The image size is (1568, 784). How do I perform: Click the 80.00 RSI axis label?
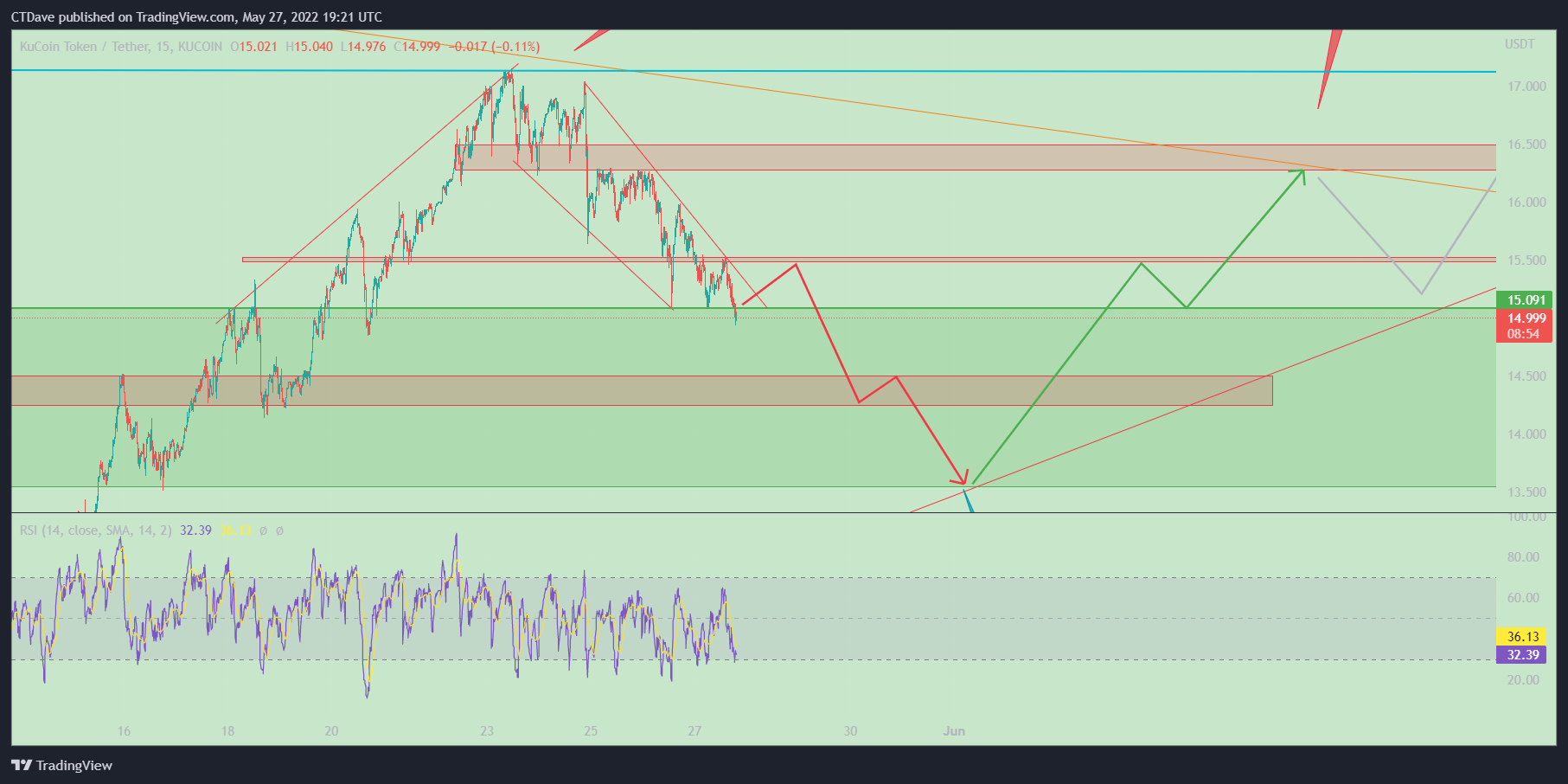click(x=1523, y=557)
